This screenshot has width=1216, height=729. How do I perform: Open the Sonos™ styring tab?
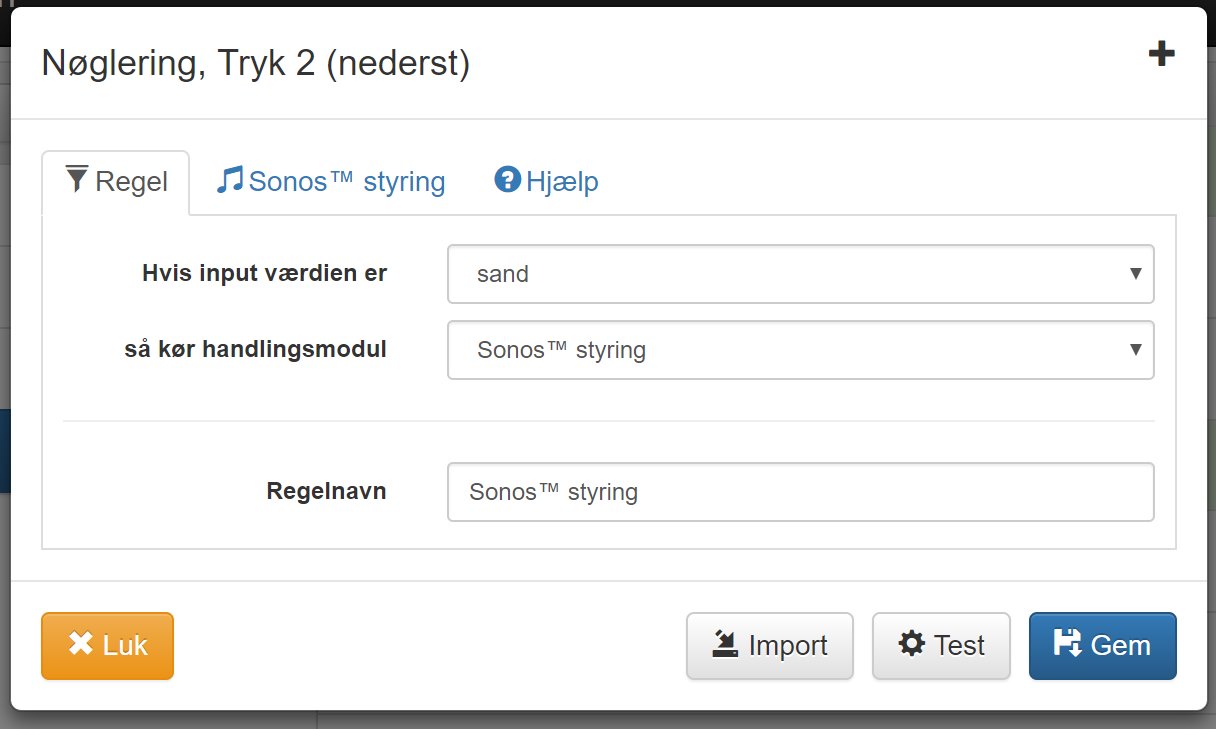tap(331, 182)
